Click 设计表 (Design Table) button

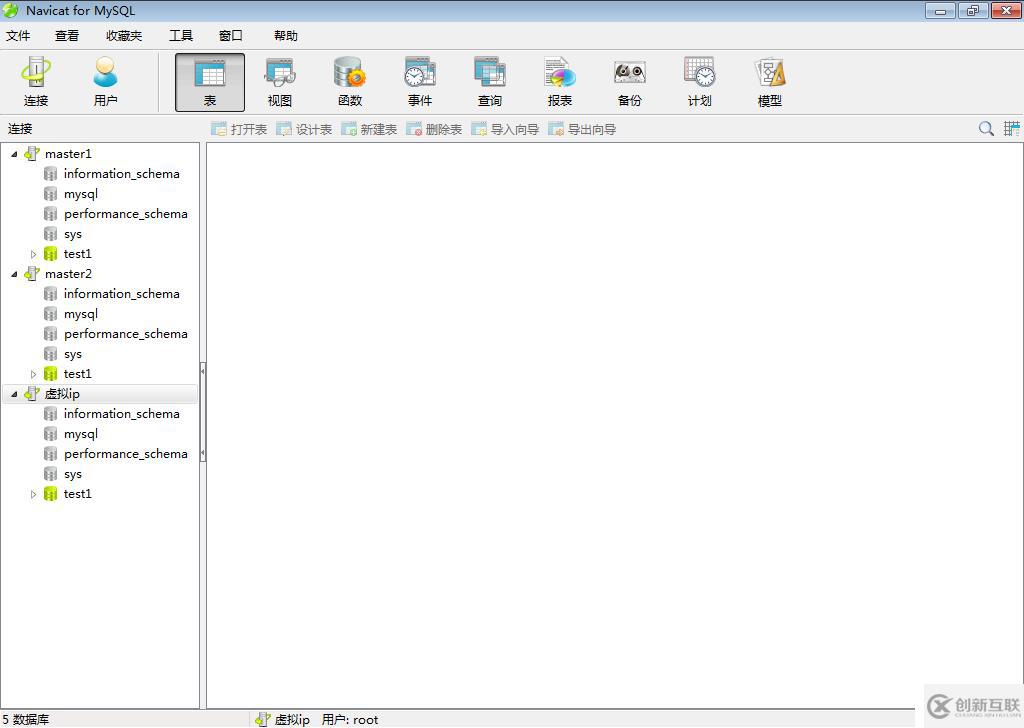click(x=304, y=129)
